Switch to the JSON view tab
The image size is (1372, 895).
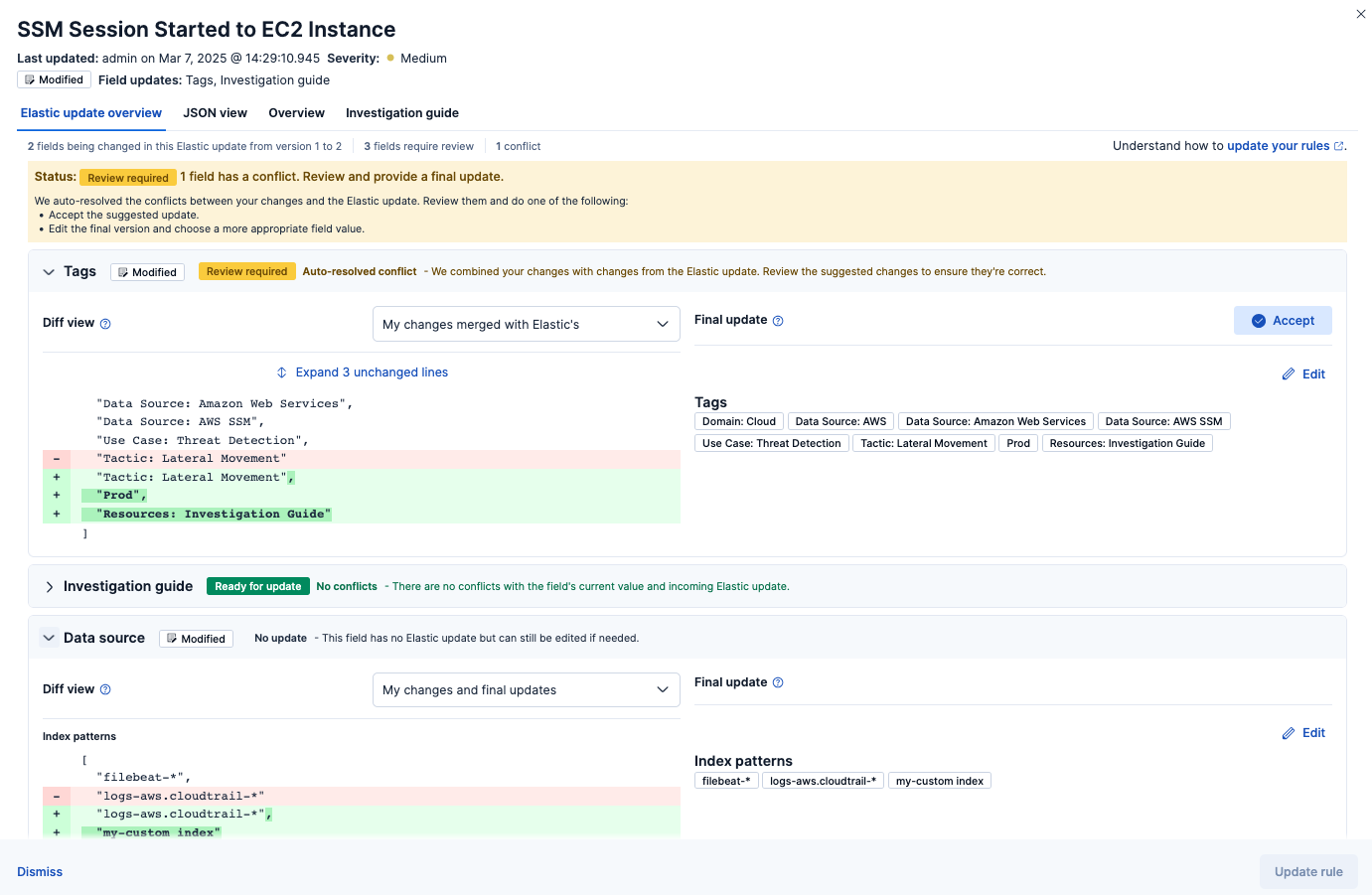click(215, 113)
